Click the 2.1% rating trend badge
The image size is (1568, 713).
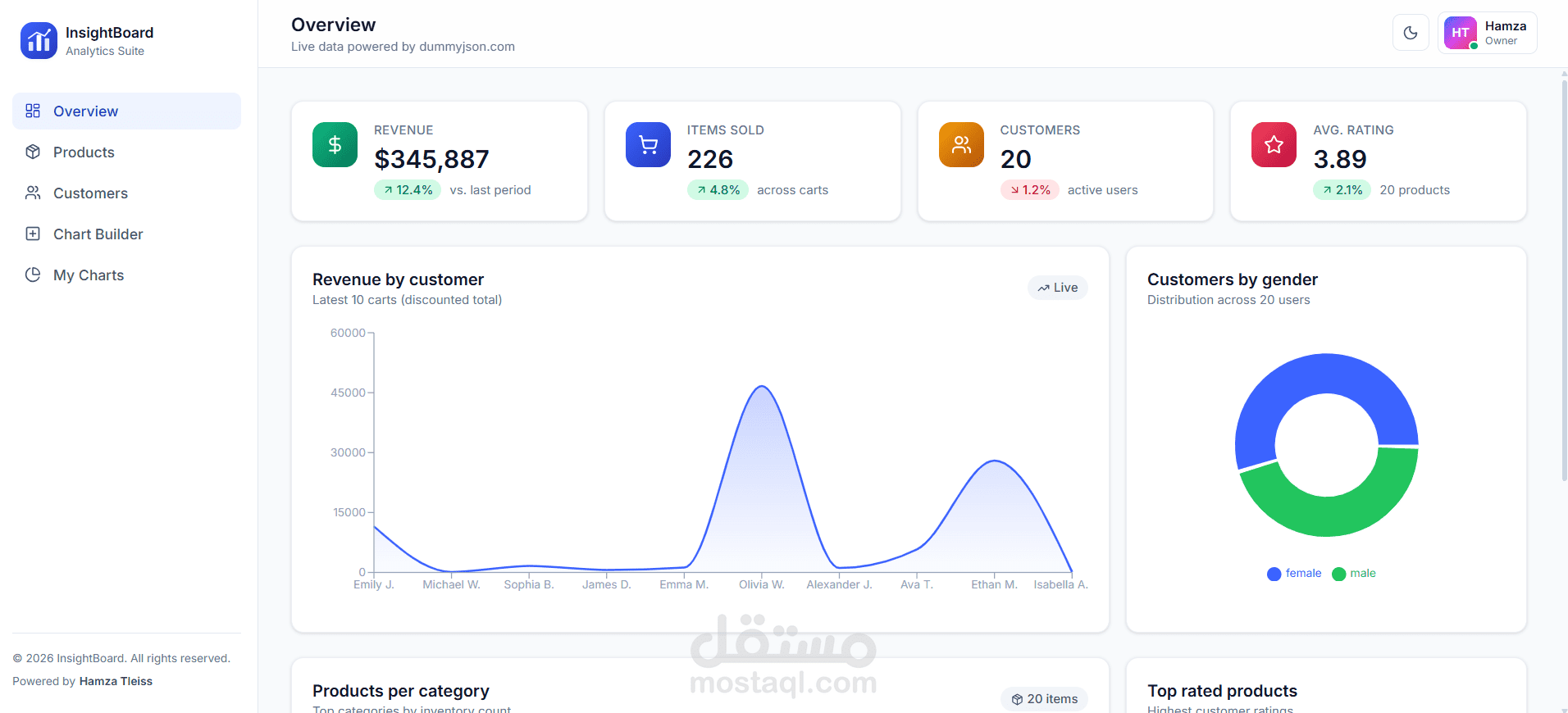coord(1342,190)
